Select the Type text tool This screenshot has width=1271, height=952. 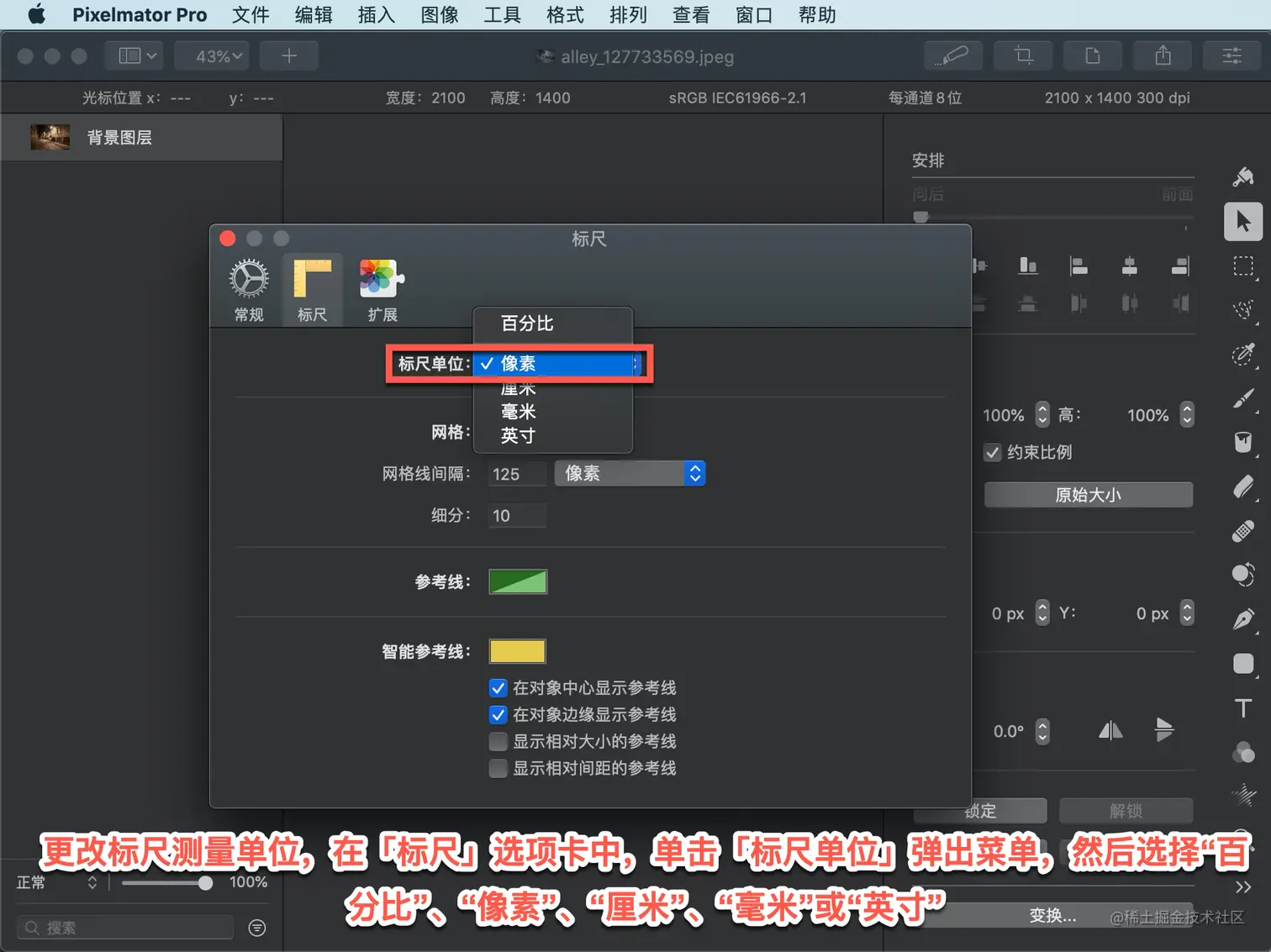1243,707
